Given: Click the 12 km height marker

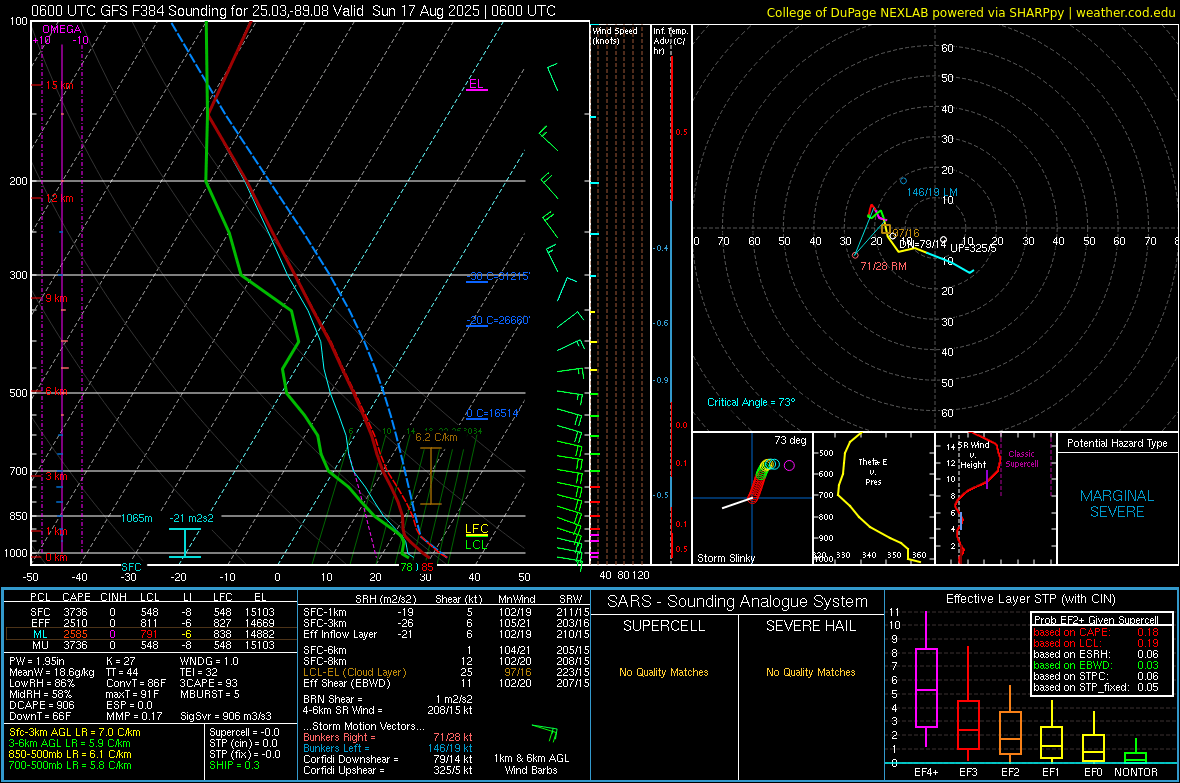Looking at the screenshot, I should 59,198.
